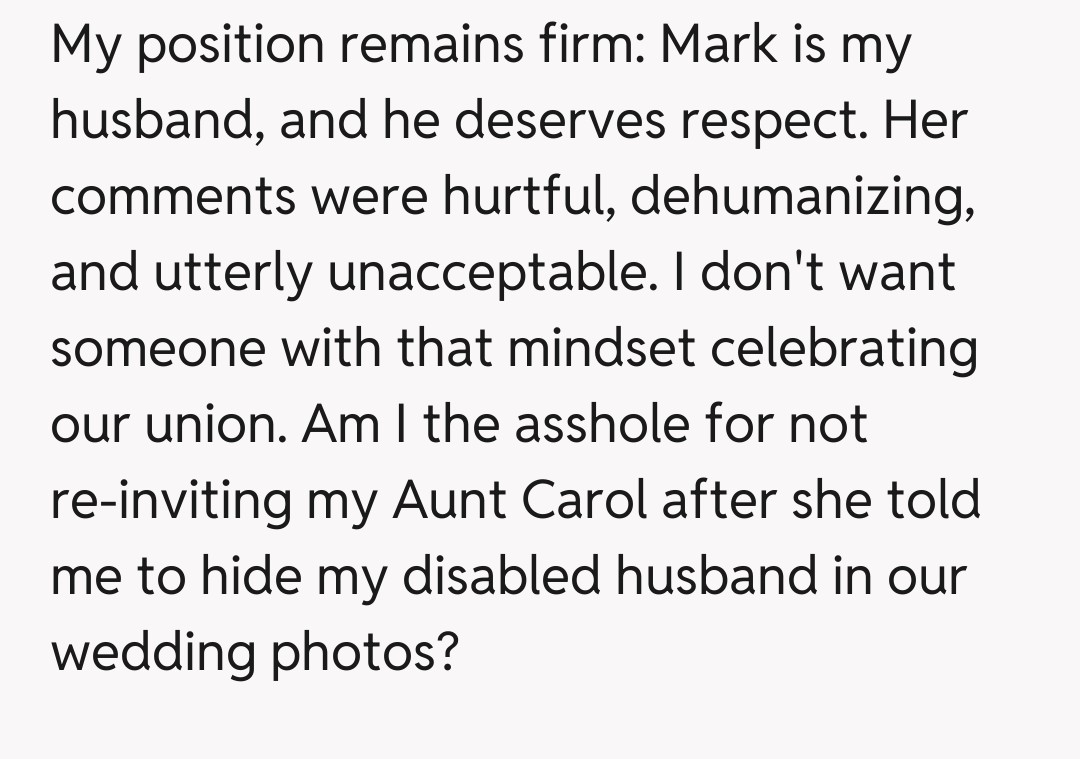1080x759 pixels.
Task: Click the word "re-inviting" in the post
Action: tap(170, 501)
